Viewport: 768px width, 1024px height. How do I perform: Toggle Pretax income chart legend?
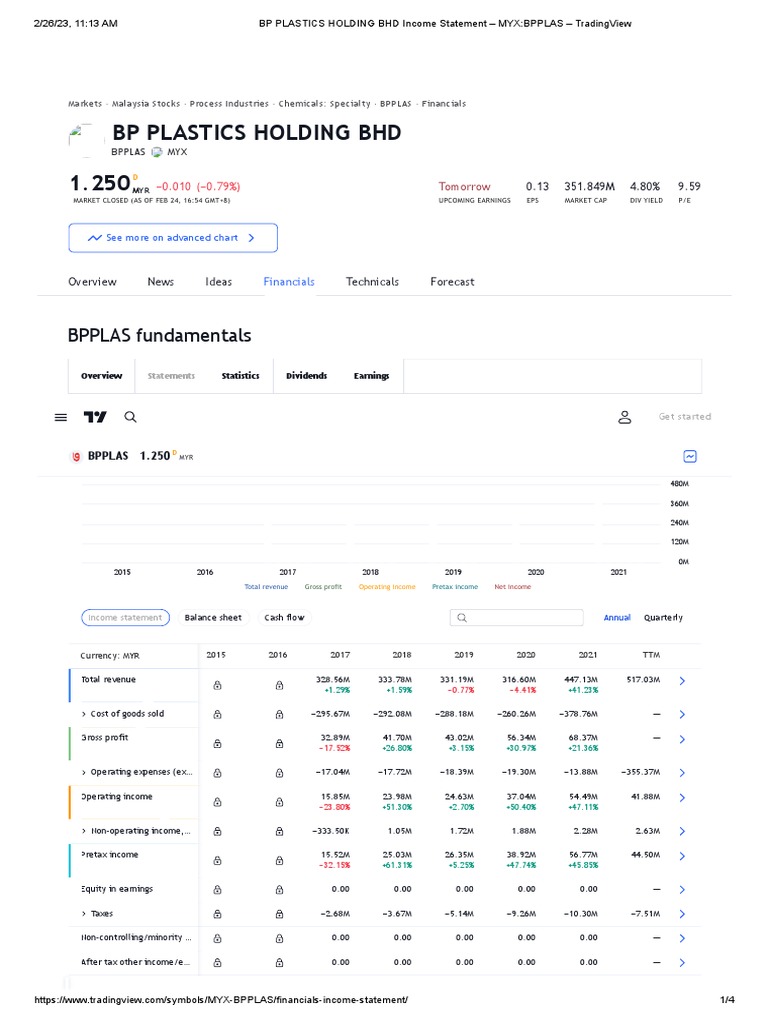(x=455, y=587)
